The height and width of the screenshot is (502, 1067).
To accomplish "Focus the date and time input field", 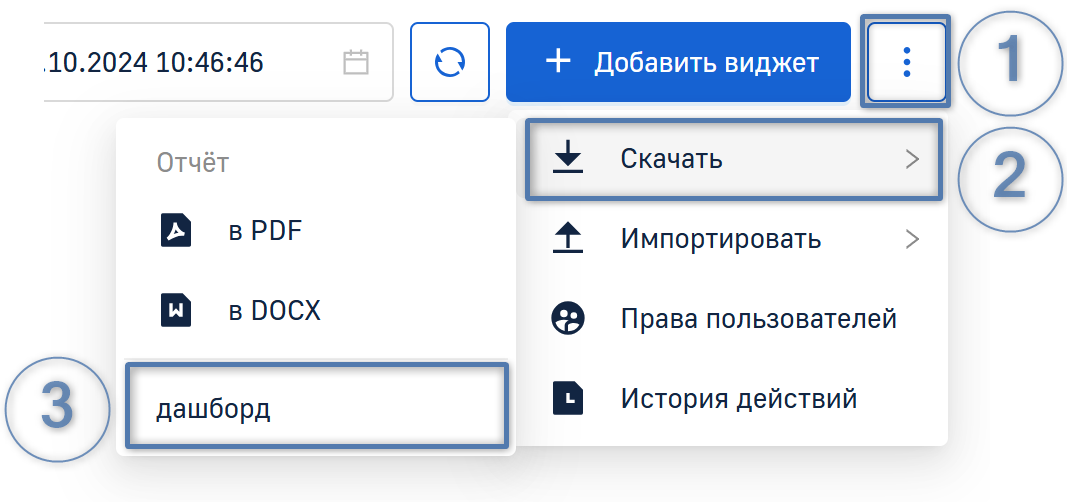I will tap(180, 63).
